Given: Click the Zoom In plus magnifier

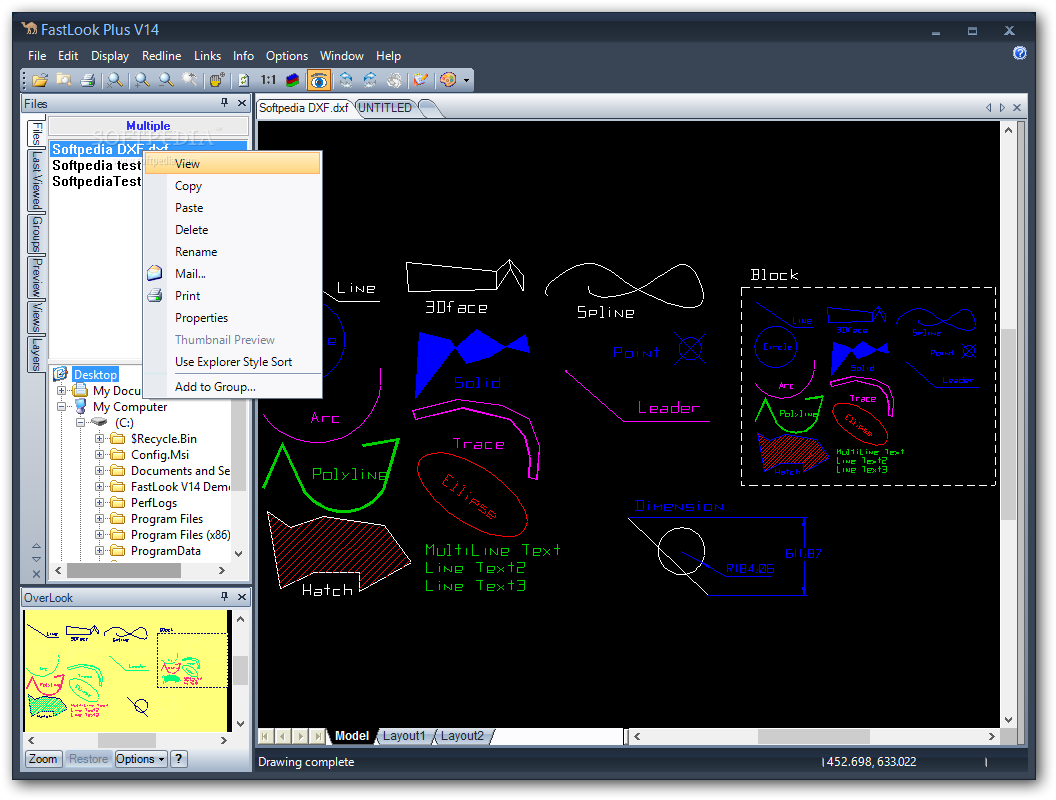Looking at the screenshot, I should point(142,80).
